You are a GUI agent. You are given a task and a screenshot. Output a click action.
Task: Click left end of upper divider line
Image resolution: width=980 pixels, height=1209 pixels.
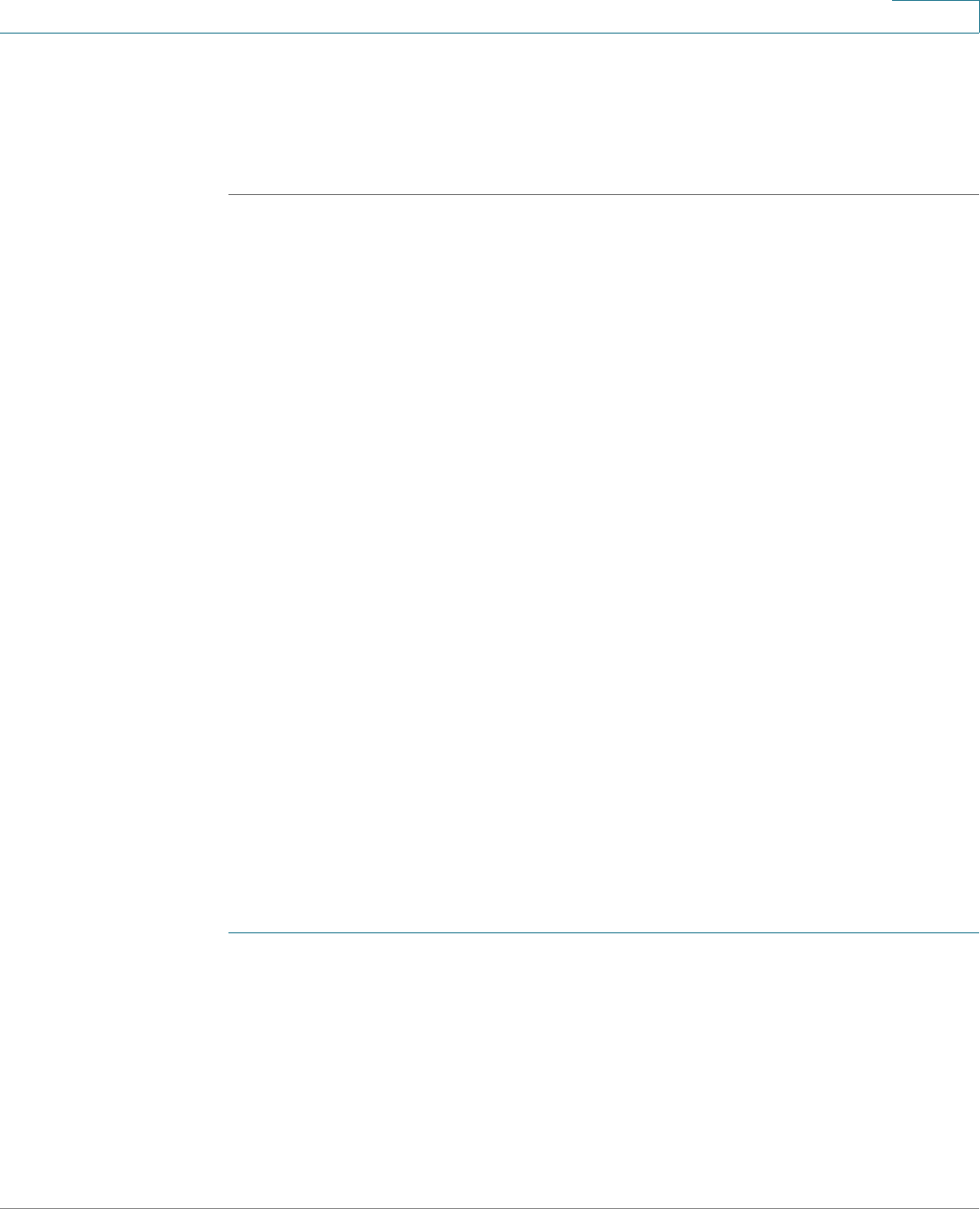point(230,194)
